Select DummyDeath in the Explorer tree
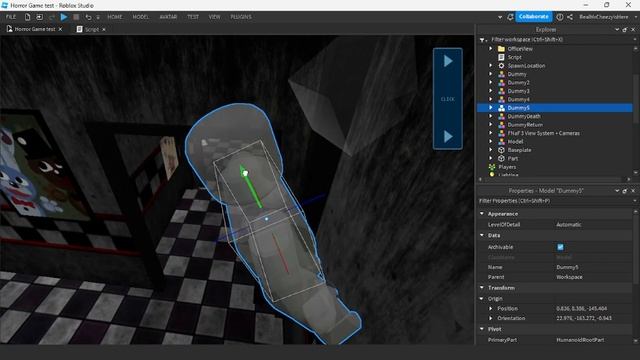640x360 pixels. click(524, 116)
